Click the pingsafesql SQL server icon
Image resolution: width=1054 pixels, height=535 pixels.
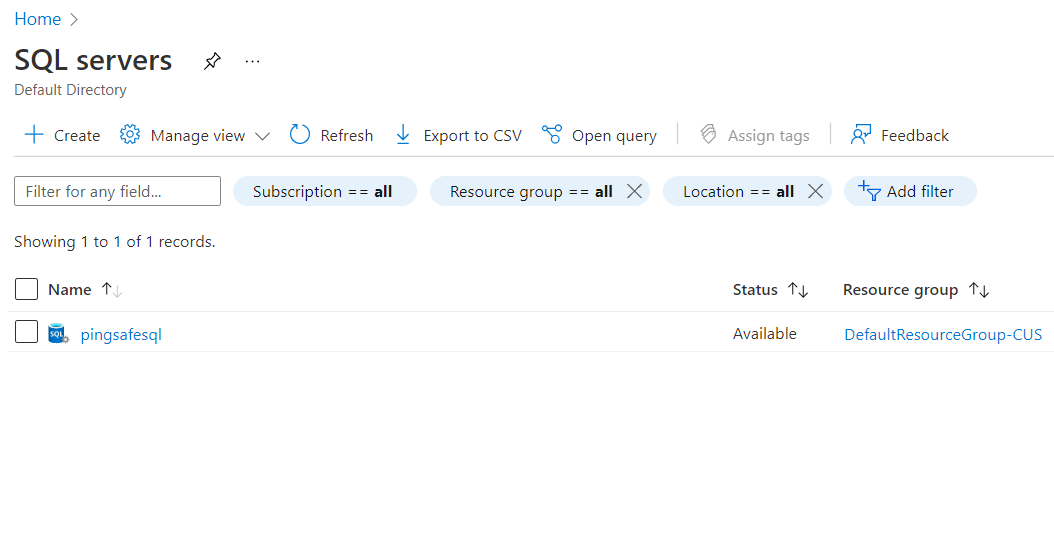coord(58,334)
